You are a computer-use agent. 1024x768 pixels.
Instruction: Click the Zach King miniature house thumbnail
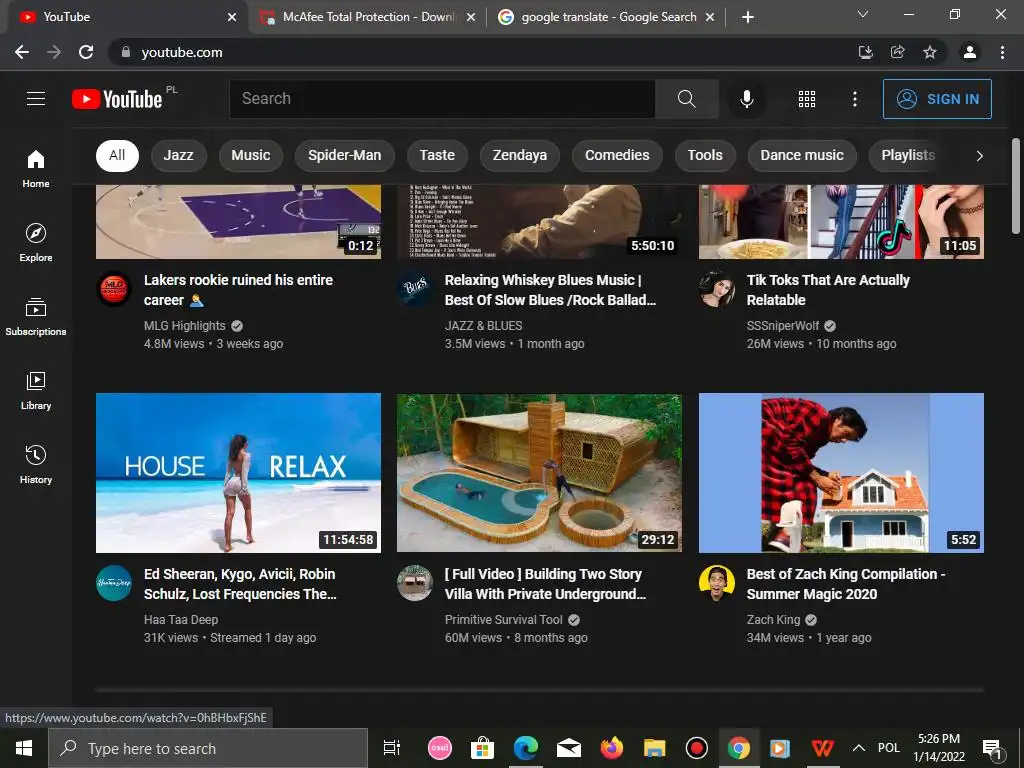841,473
